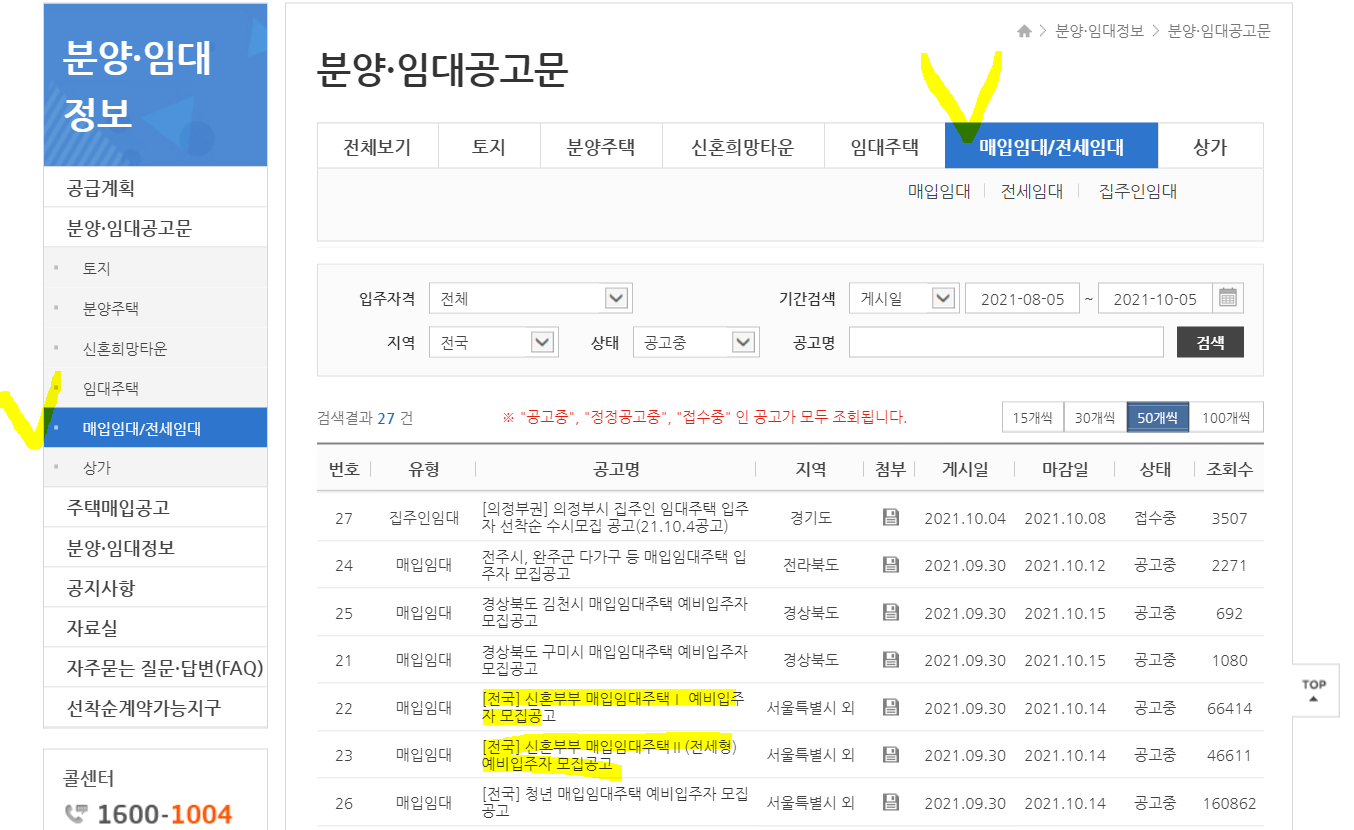This screenshot has width=1354, height=830.
Task: Download the attachment for notice 22
Action: point(890,708)
